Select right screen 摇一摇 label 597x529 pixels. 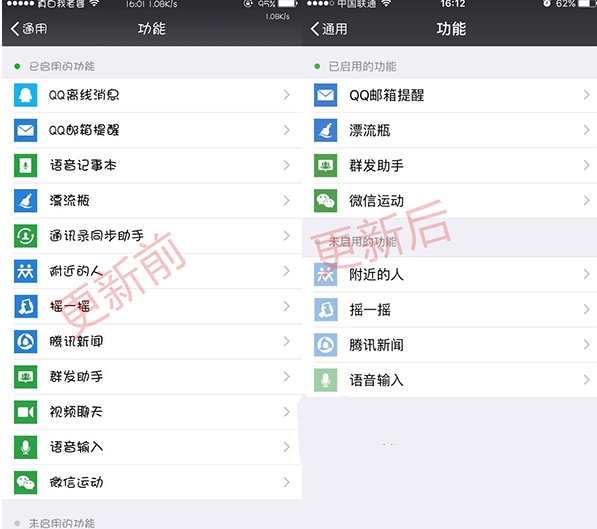(x=370, y=310)
